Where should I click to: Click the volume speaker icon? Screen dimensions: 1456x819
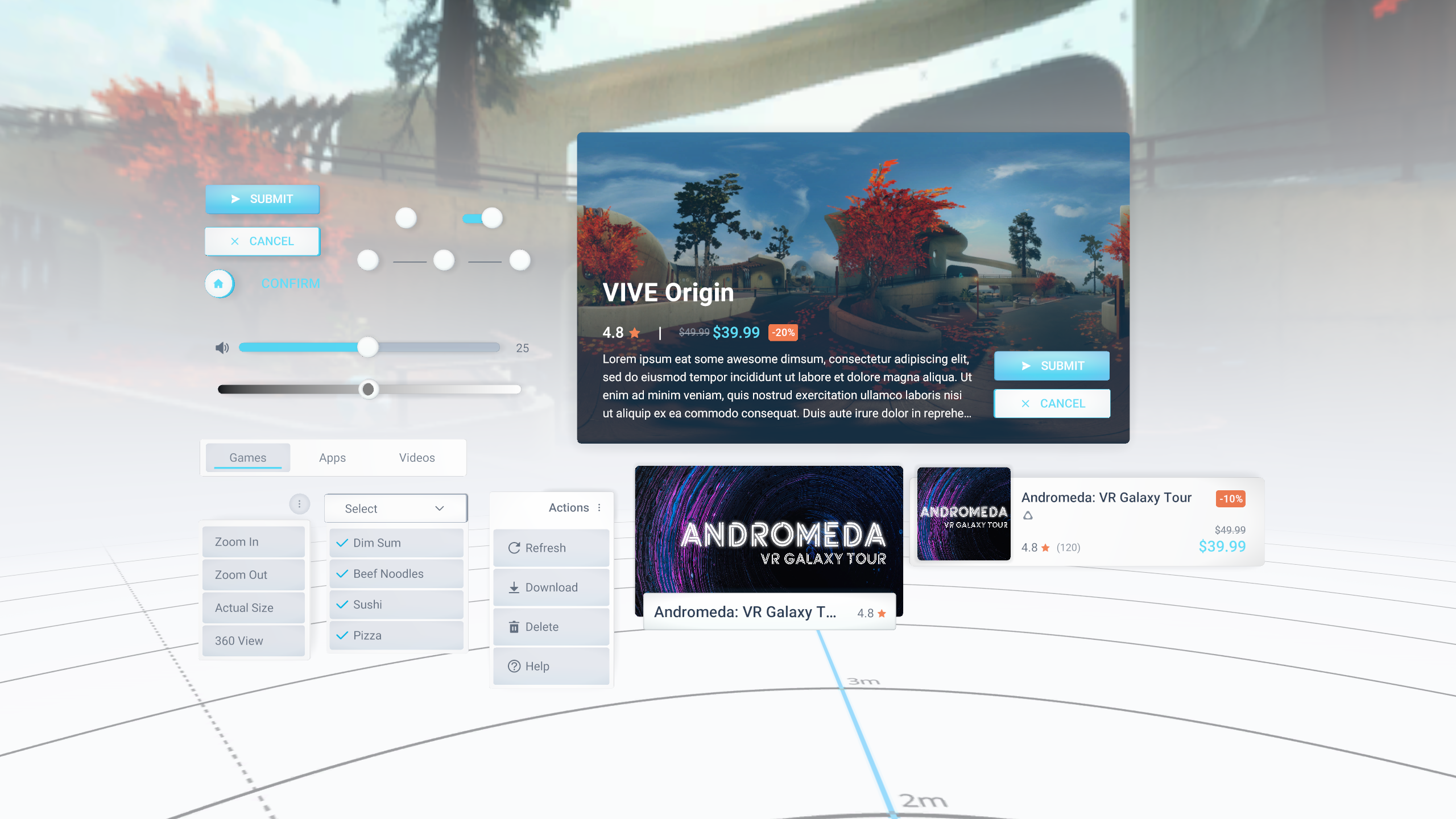coord(222,348)
